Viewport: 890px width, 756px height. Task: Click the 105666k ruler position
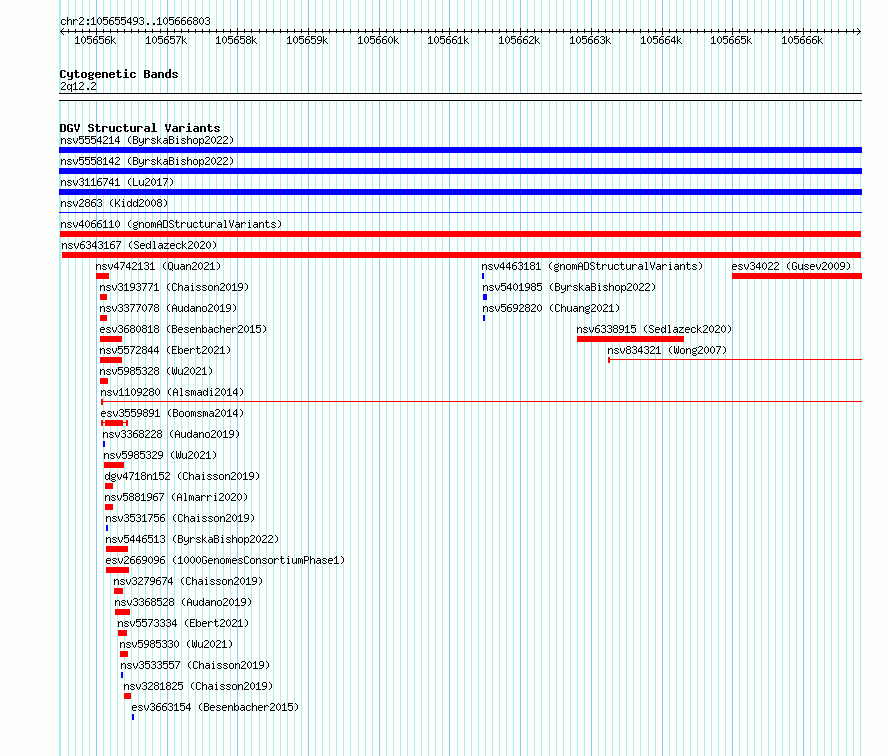(802, 40)
